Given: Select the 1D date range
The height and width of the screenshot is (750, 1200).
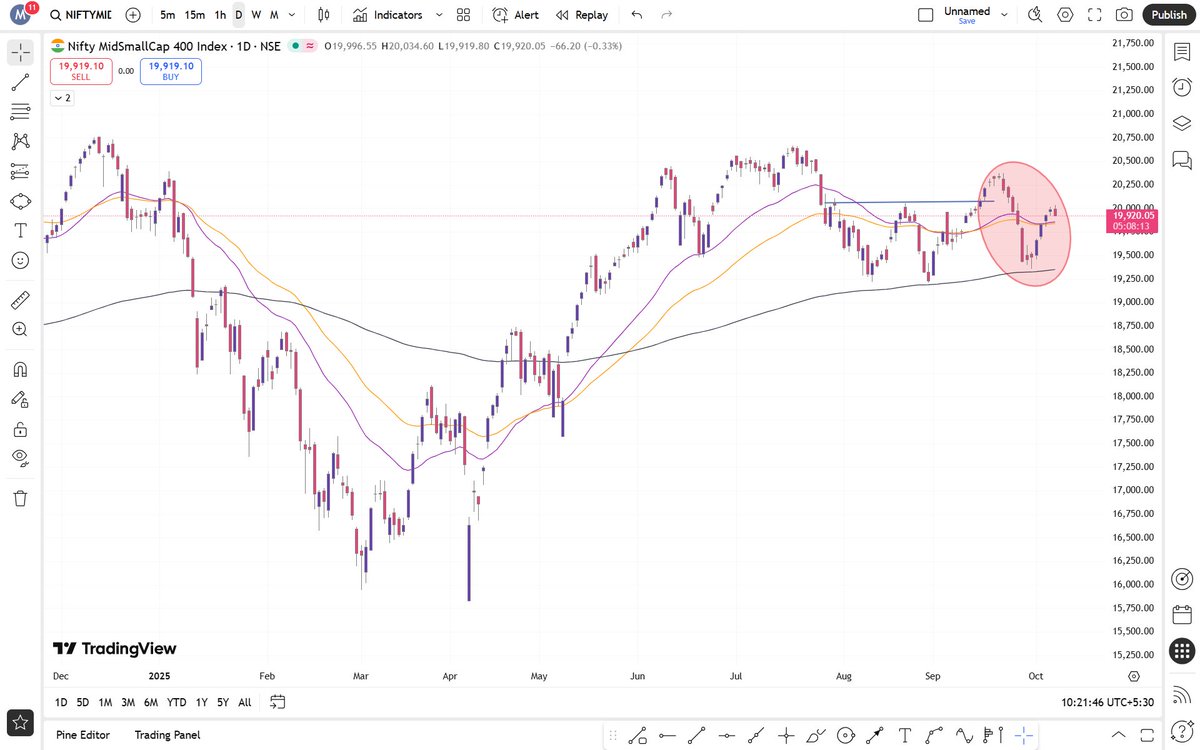Looking at the screenshot, I should pos(61,703).
